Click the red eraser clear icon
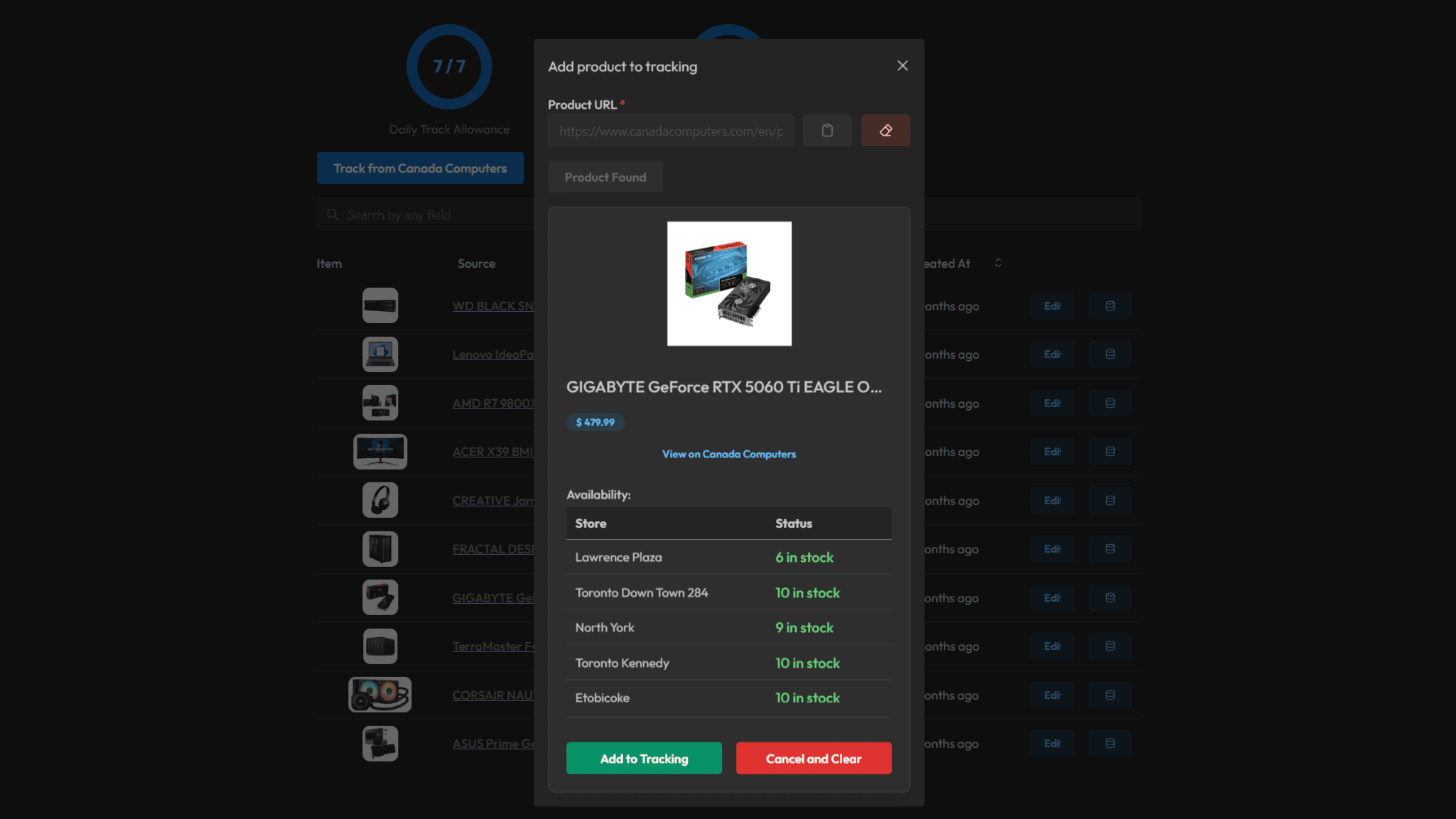 pyautogui.click(x=885, y=131)
